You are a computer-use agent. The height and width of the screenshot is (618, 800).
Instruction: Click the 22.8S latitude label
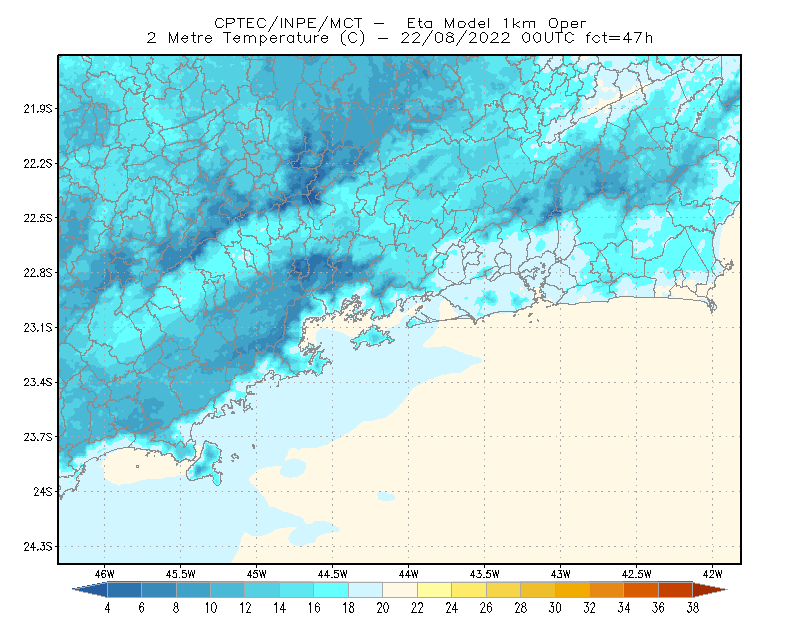click(38, 273)
